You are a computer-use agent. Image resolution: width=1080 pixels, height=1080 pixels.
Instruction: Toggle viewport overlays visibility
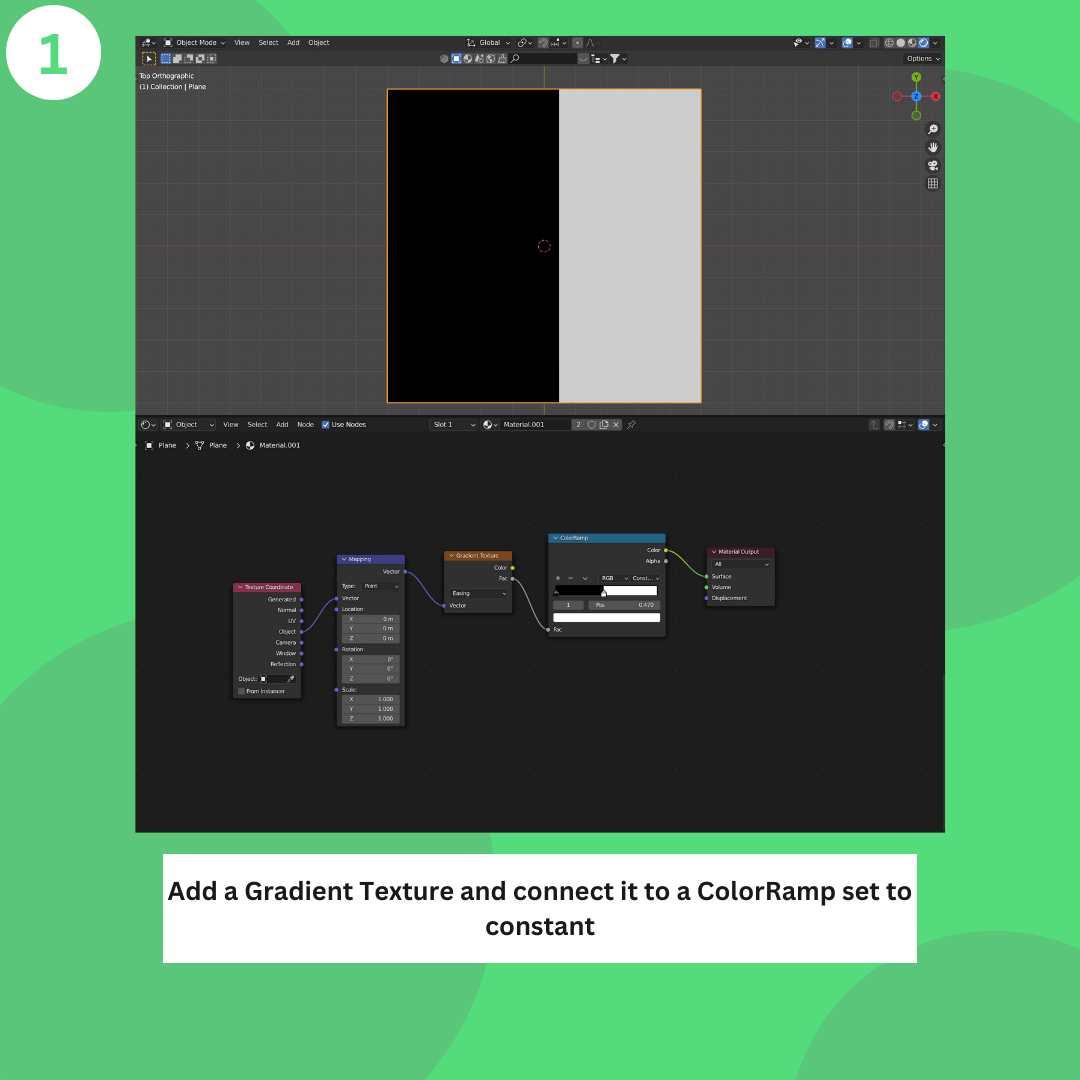coord(846,42)
